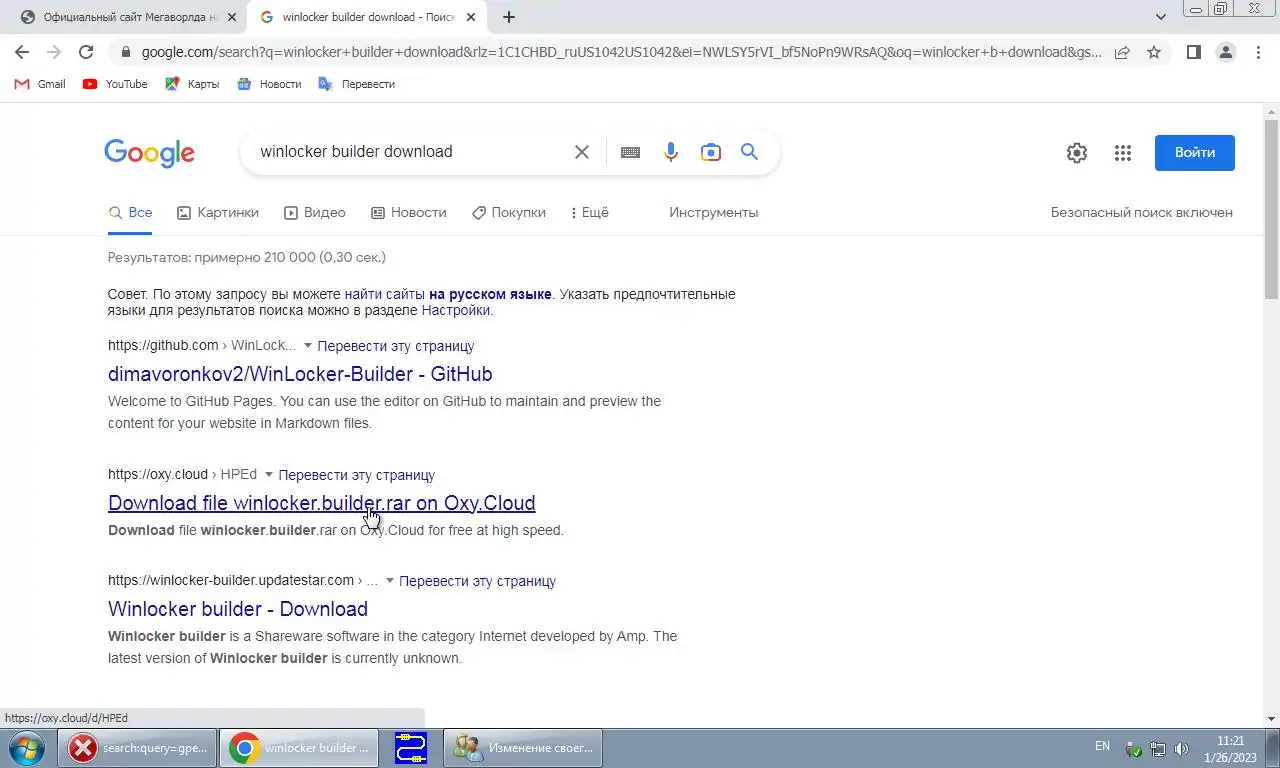1280x768 pixels.
Task: Open the Chrome three-dot menu
Action: coord(1258,52)
